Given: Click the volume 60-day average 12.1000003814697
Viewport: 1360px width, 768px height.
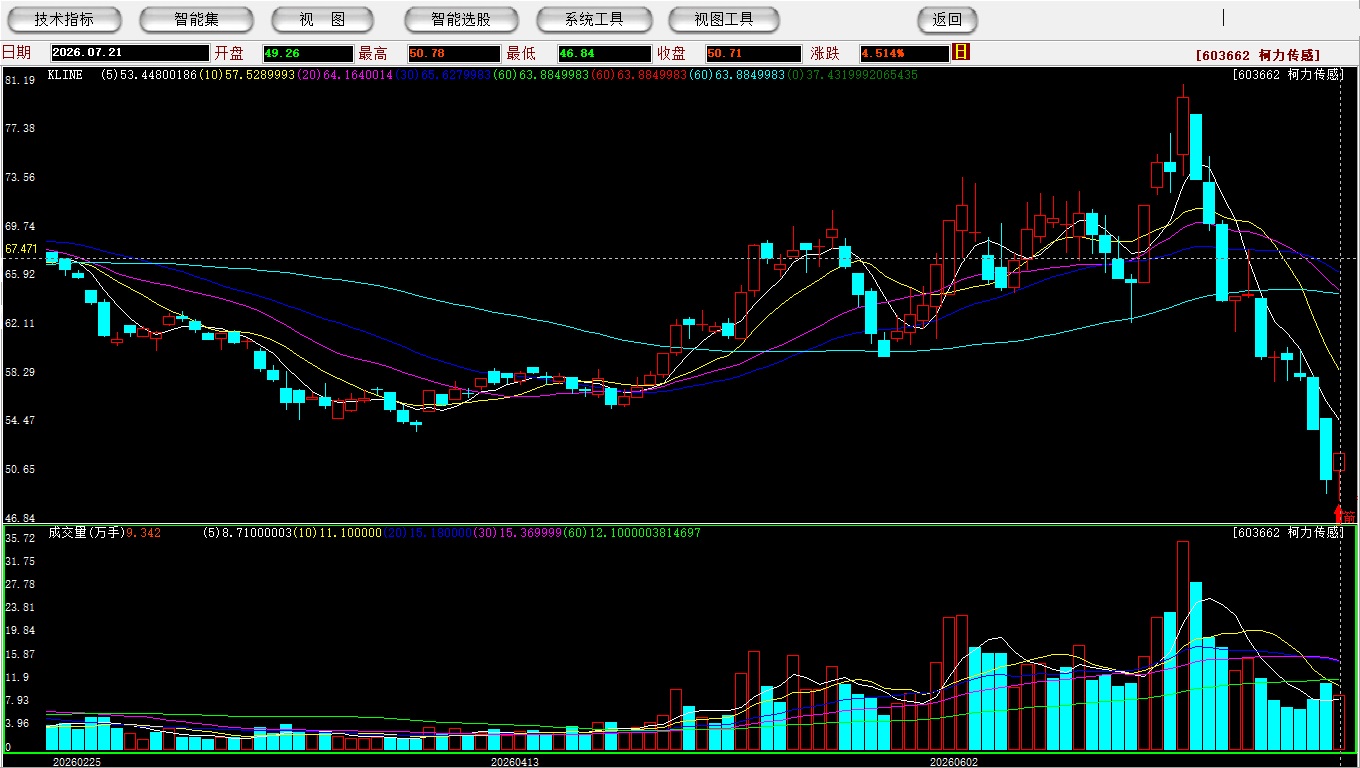Looking at the screenshot, I should [643, 533].
